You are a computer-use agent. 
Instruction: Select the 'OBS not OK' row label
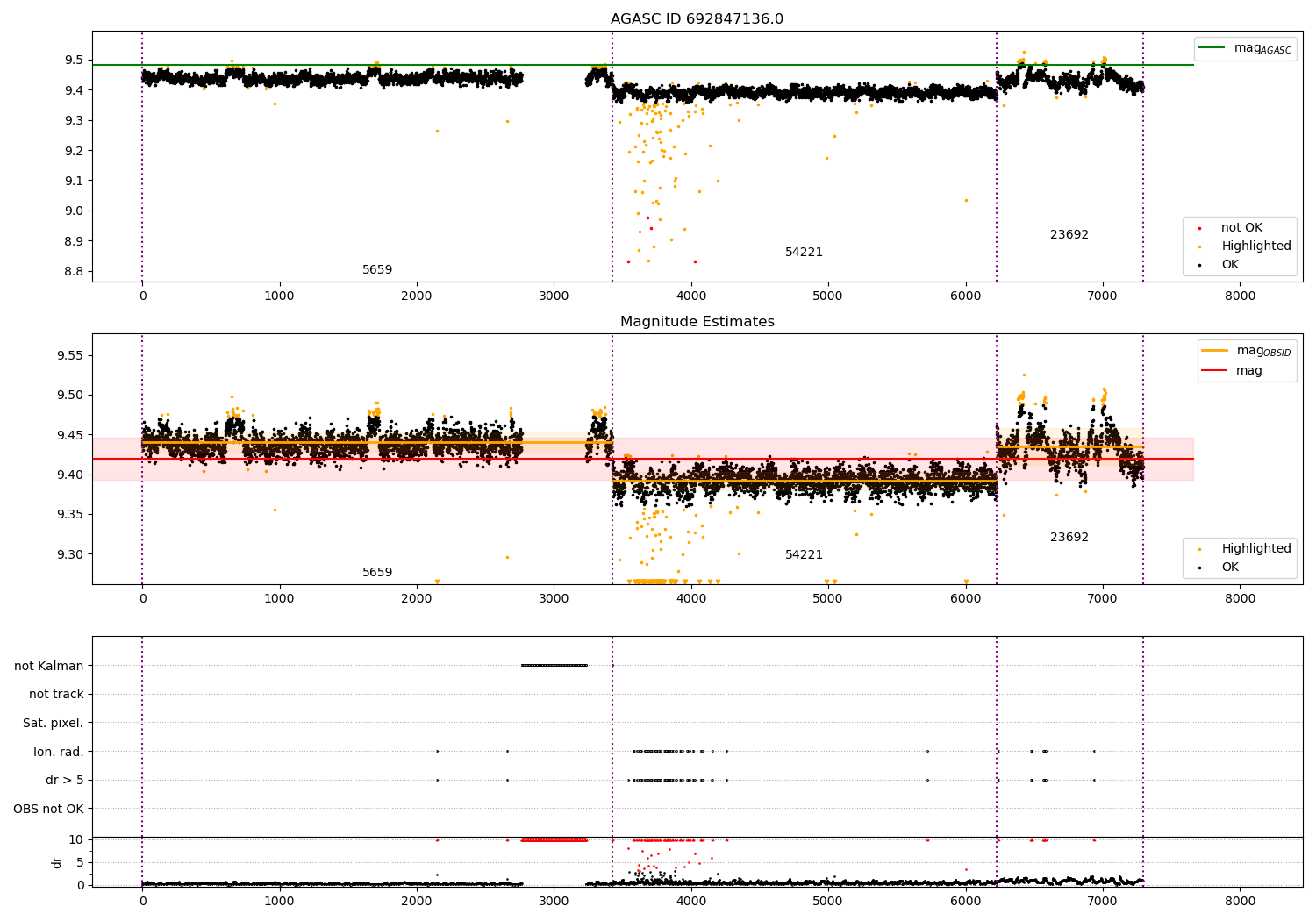coord(49,809)
